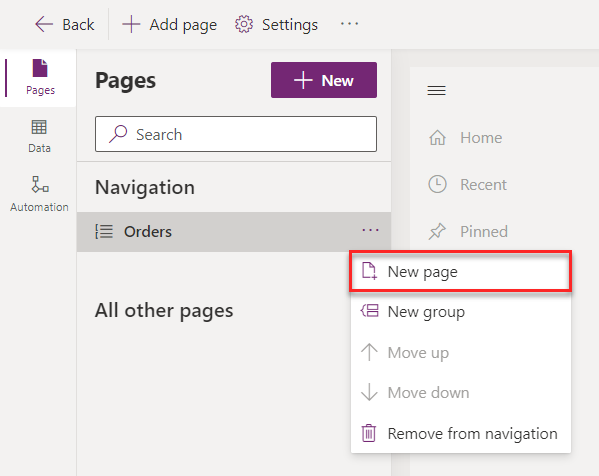Select Move down in the menu
The image size is (599, 476).
coord(461,393)
